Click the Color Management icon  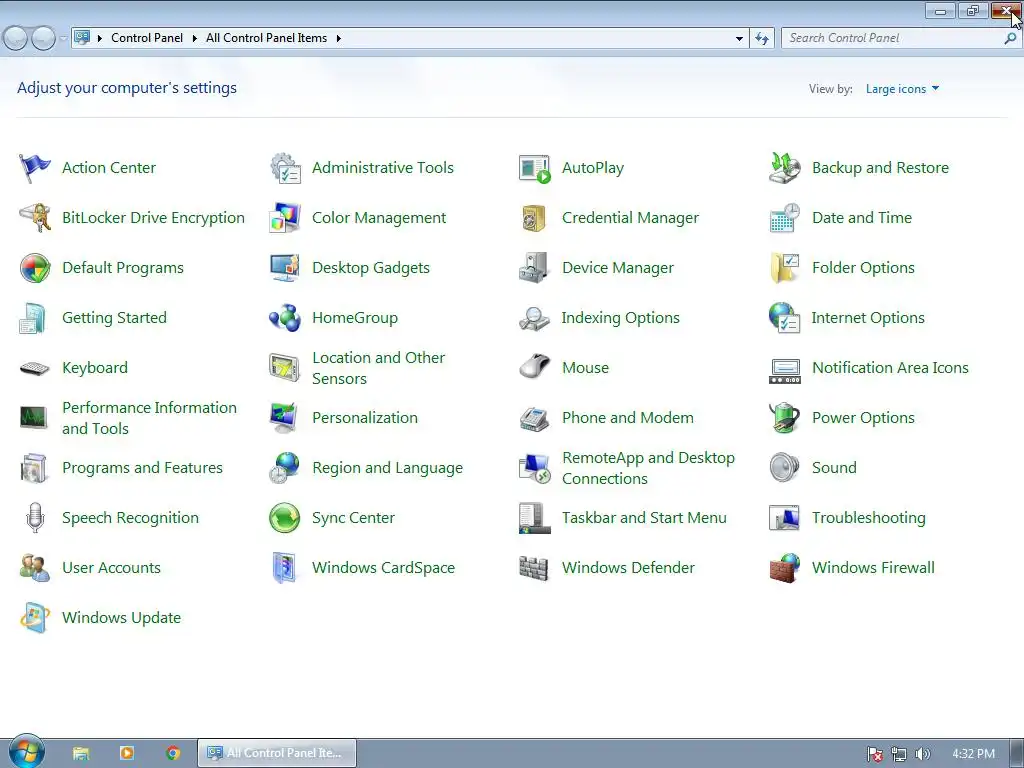coord(285,217)
